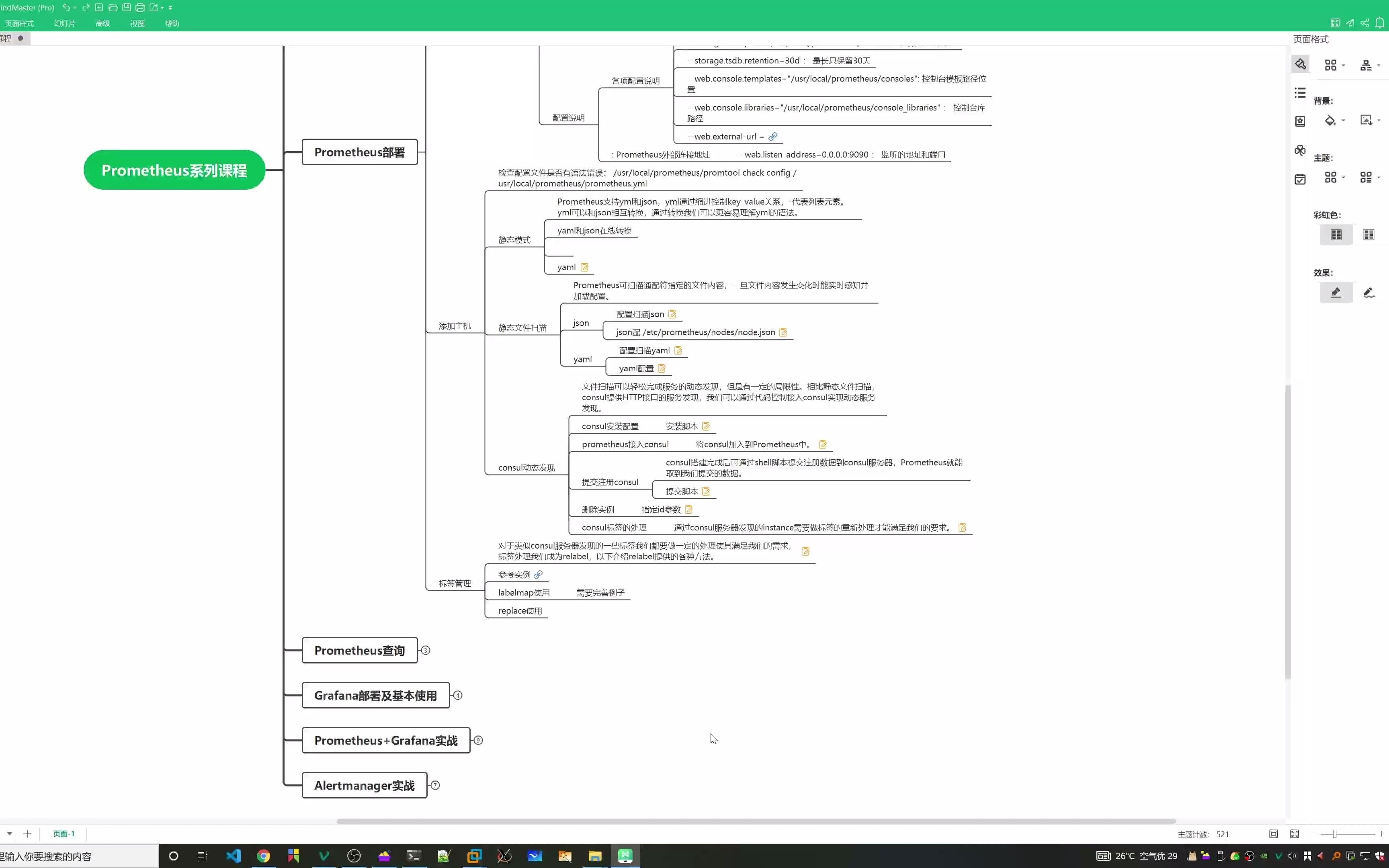Open the notification bell

pos(1380,23)
